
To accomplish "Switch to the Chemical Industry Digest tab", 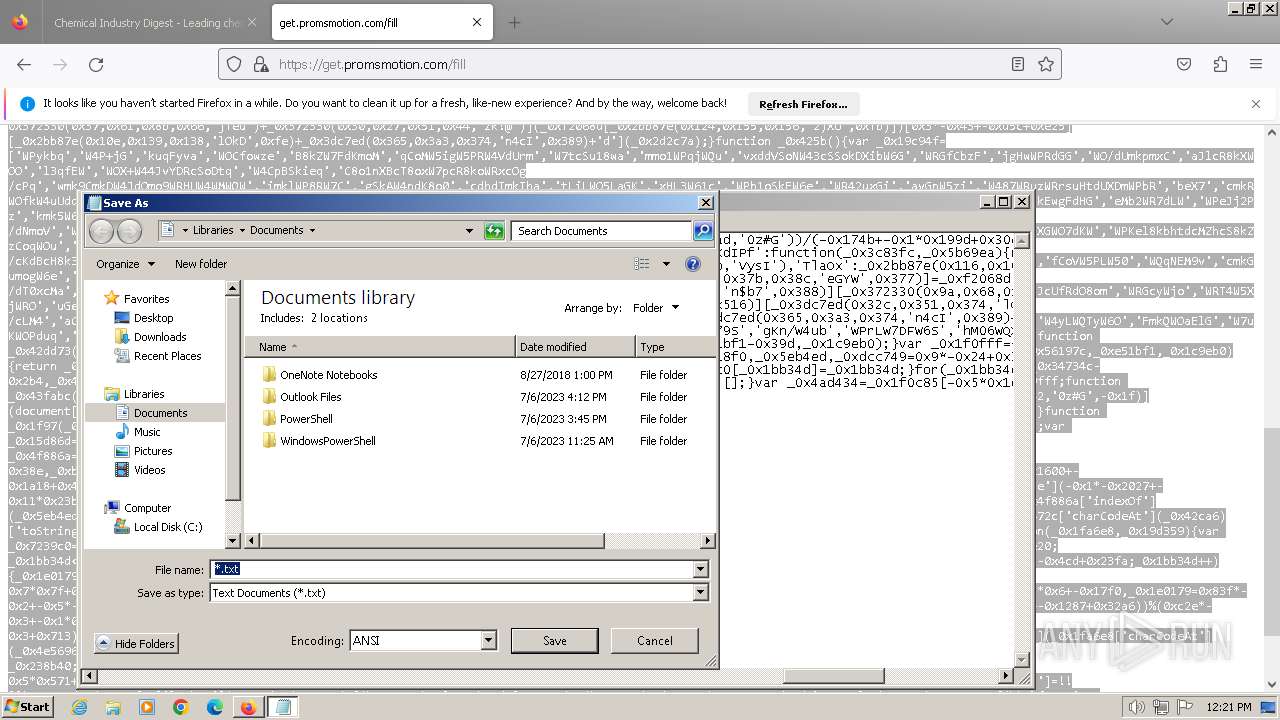I will (148, 22).
